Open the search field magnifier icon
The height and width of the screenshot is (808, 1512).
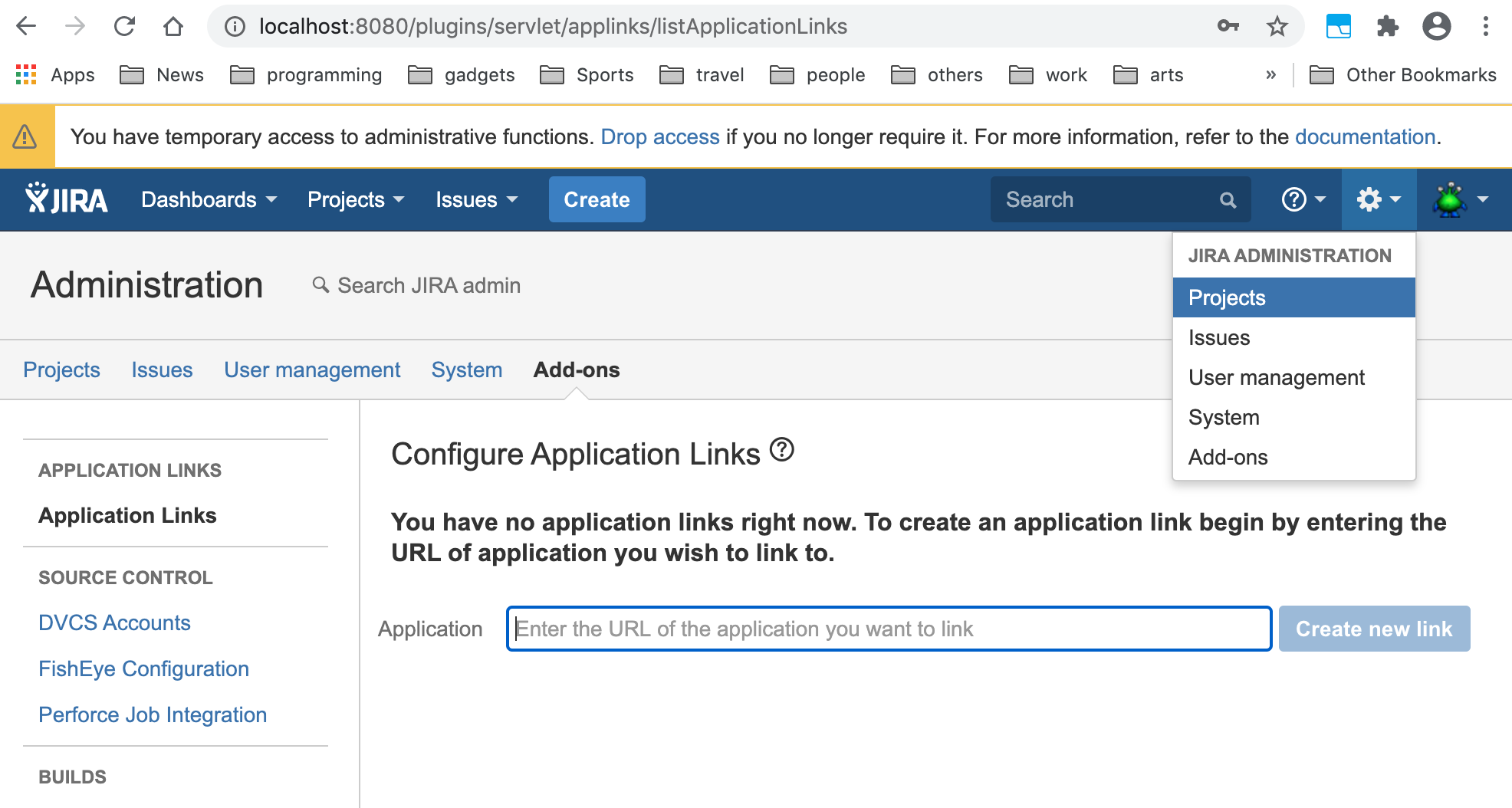click(1228, 199)
